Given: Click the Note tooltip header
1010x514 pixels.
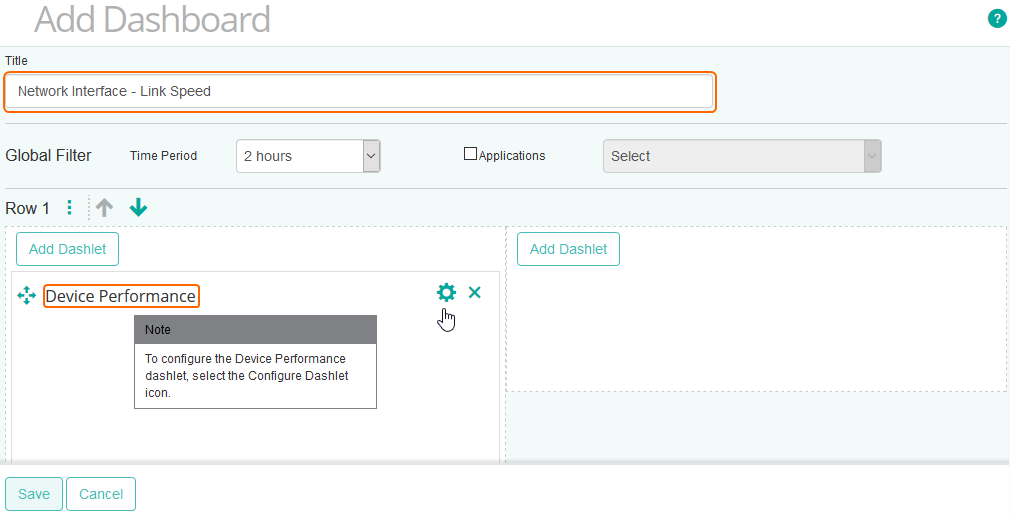Looking at the screenshot, I should (255, 329).
